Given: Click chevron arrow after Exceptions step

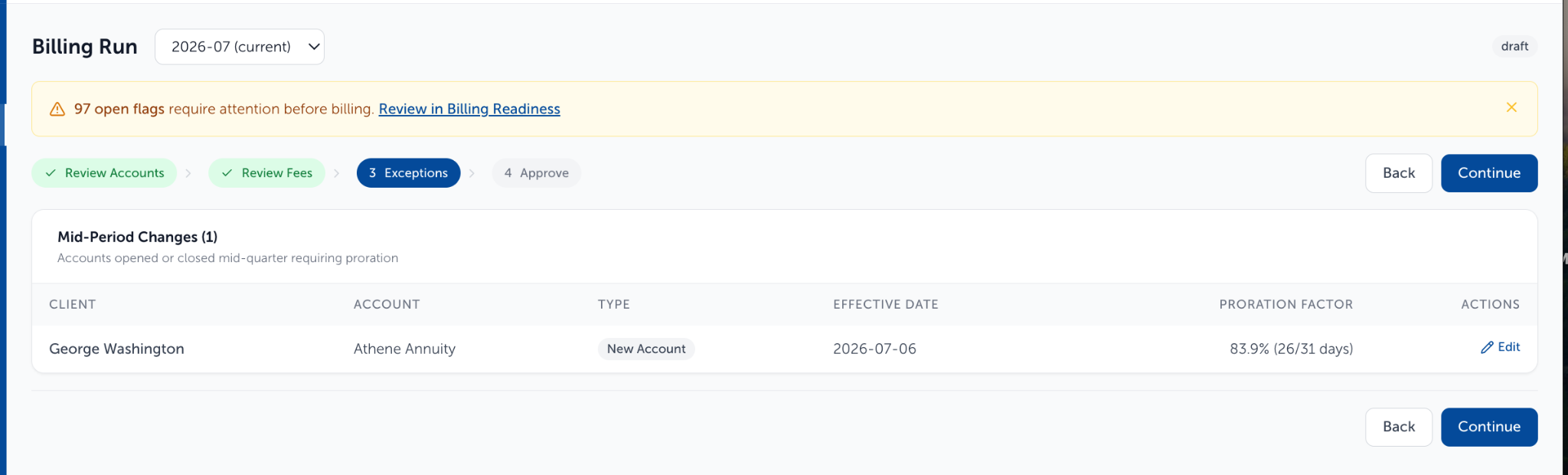Looking at the screenshot, I should (x=472, y=173).
